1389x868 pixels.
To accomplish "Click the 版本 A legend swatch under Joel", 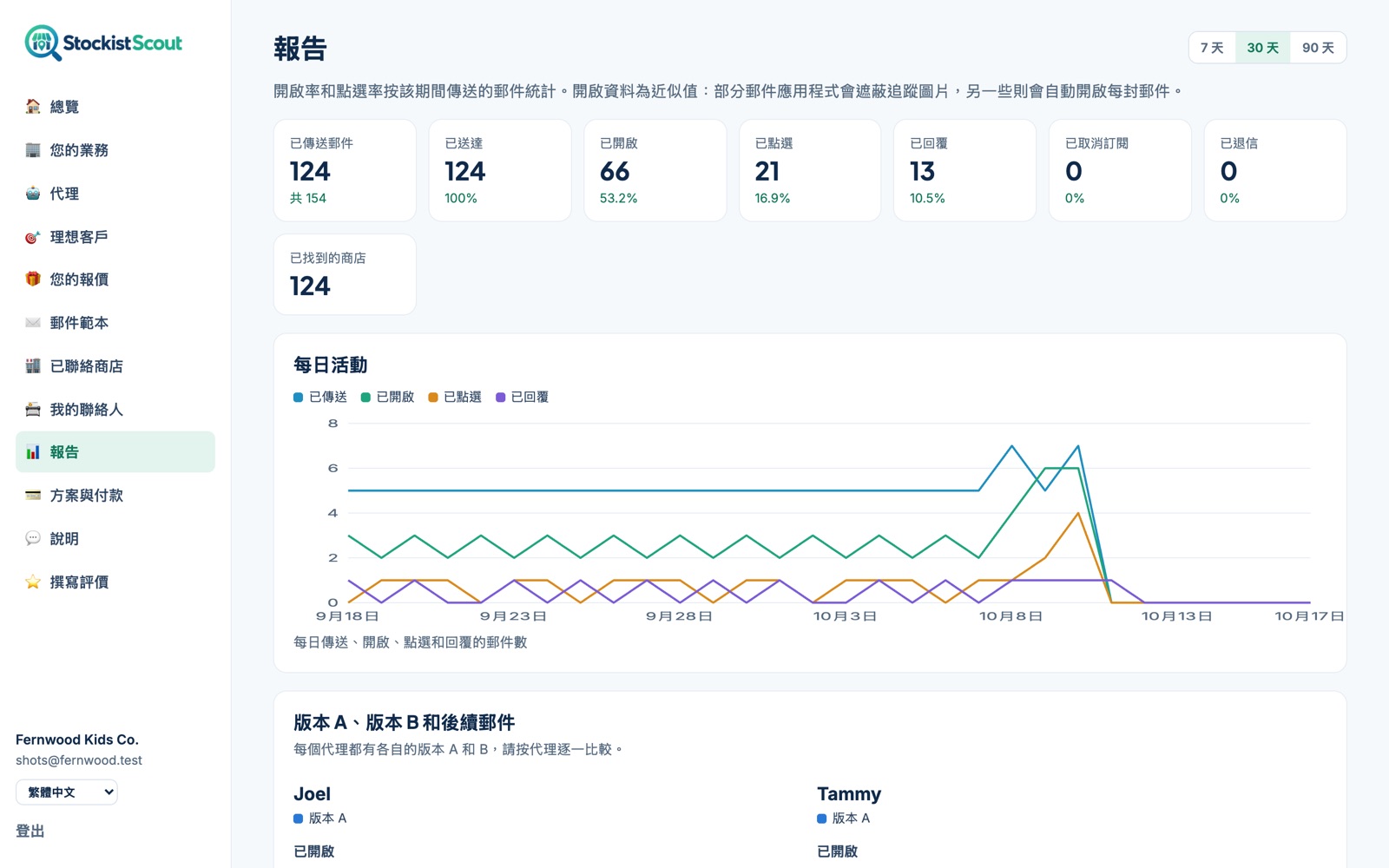I will (299, 819).
